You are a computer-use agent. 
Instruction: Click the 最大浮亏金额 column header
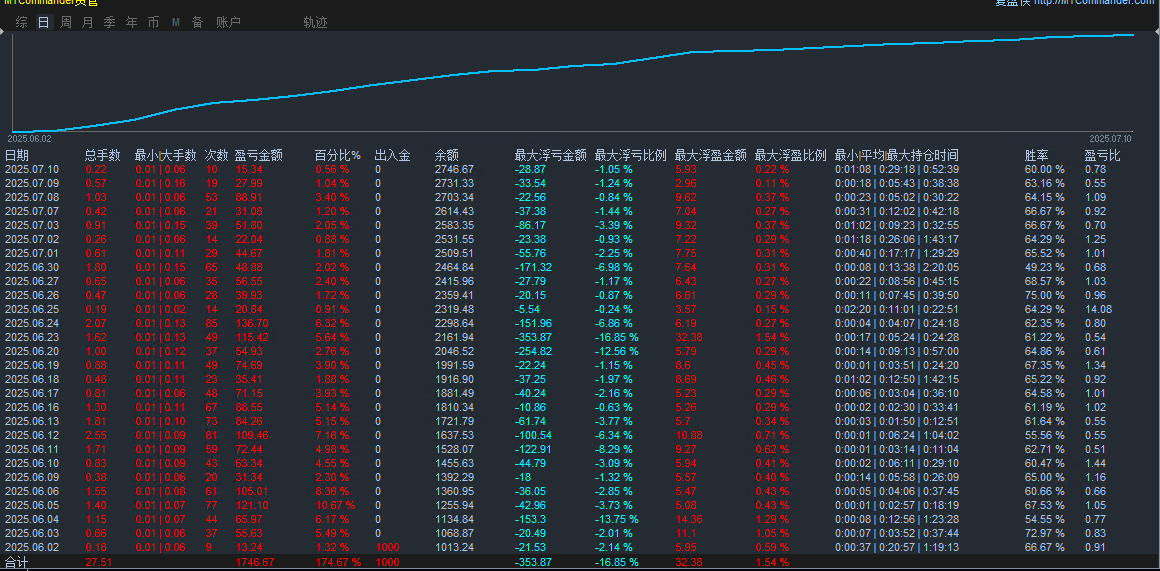click(551, 155)
